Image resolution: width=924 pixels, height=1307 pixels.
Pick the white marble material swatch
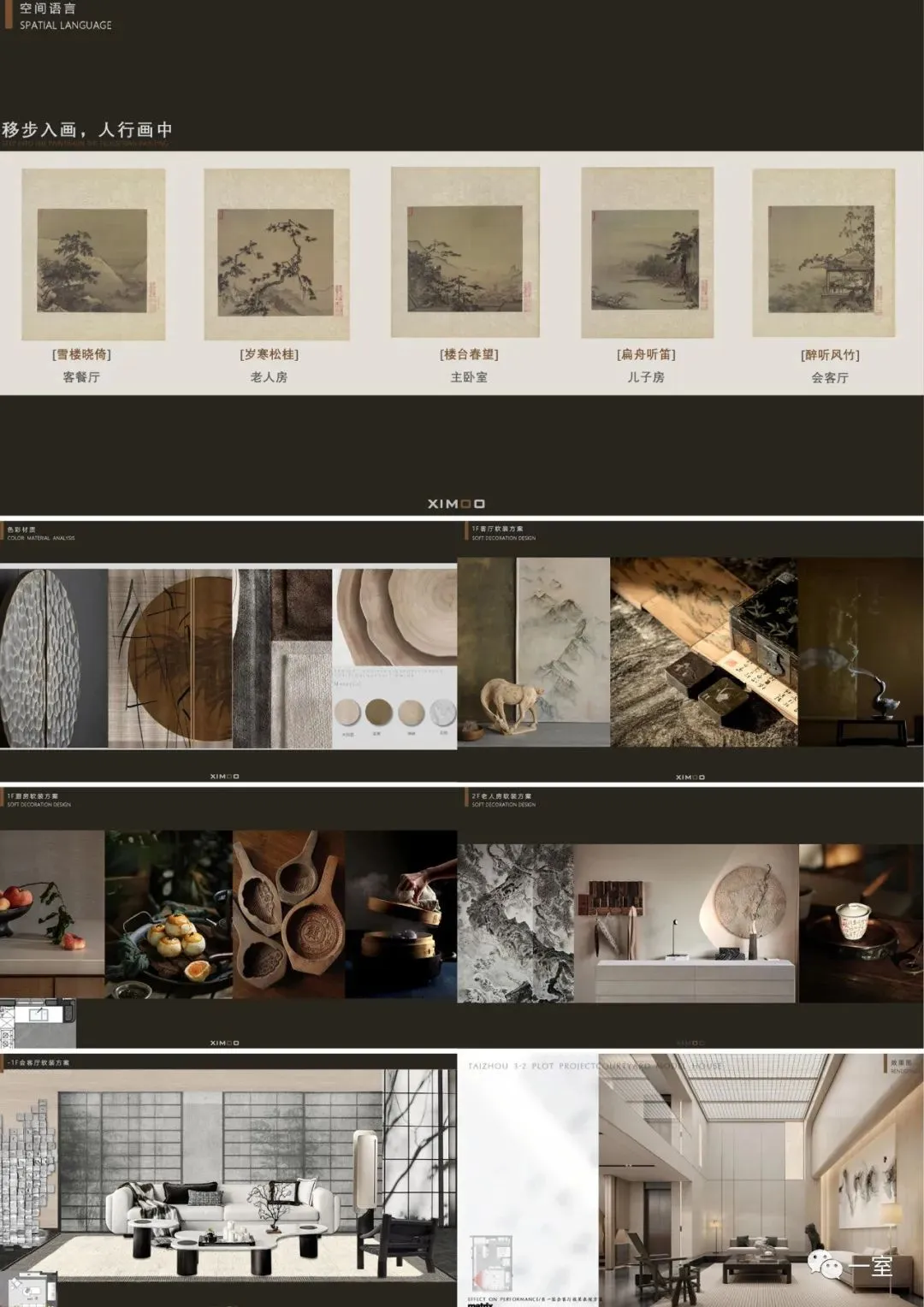click(442, 713)
